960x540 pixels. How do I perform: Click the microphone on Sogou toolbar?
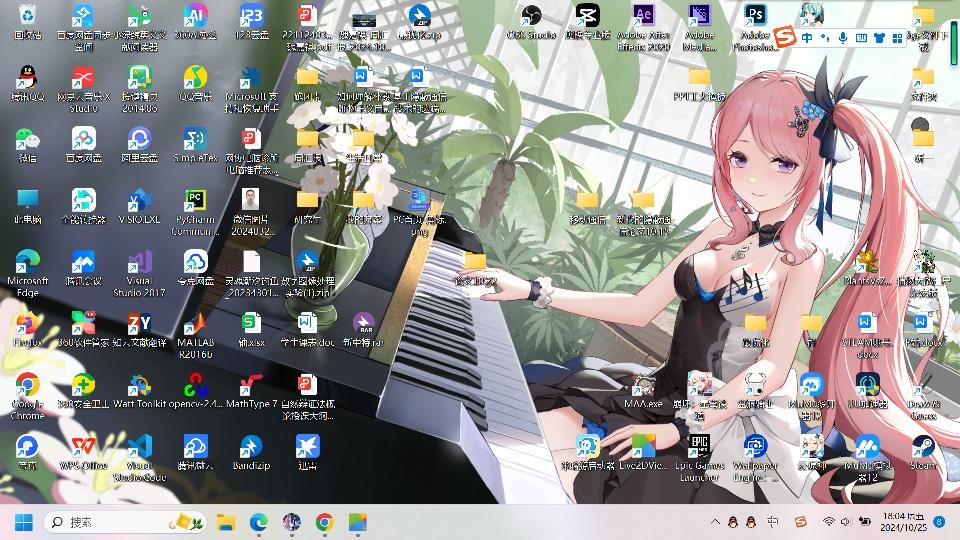click(843, 38)
